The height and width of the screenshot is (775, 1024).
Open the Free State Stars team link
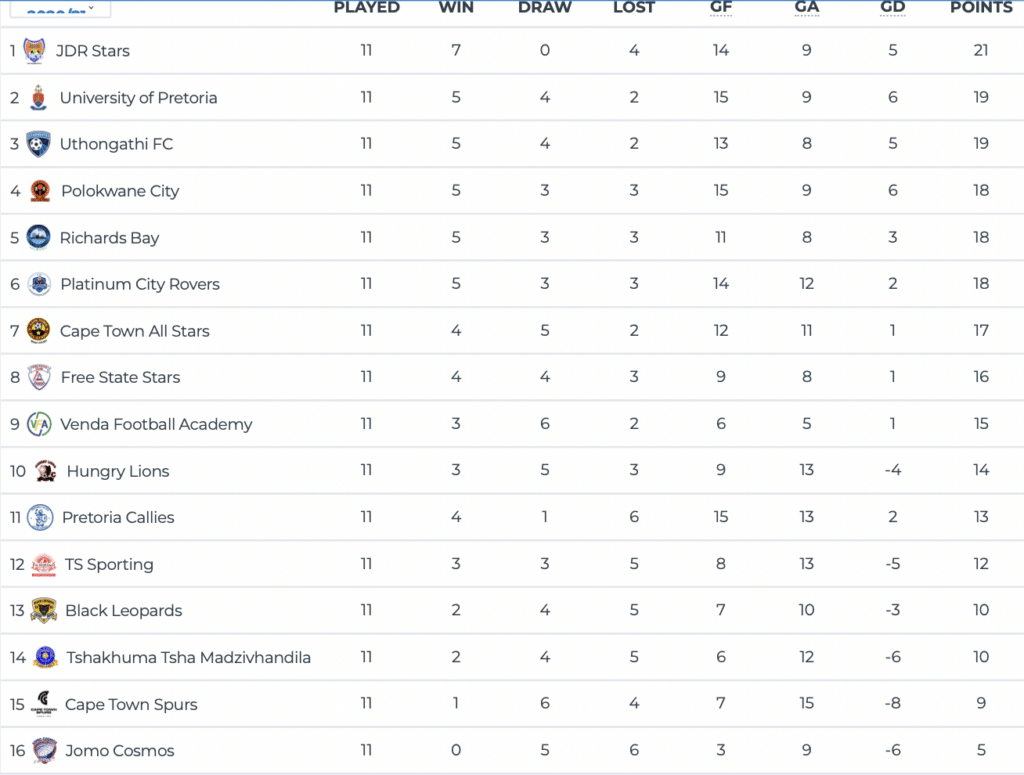[x=120, y=377]
